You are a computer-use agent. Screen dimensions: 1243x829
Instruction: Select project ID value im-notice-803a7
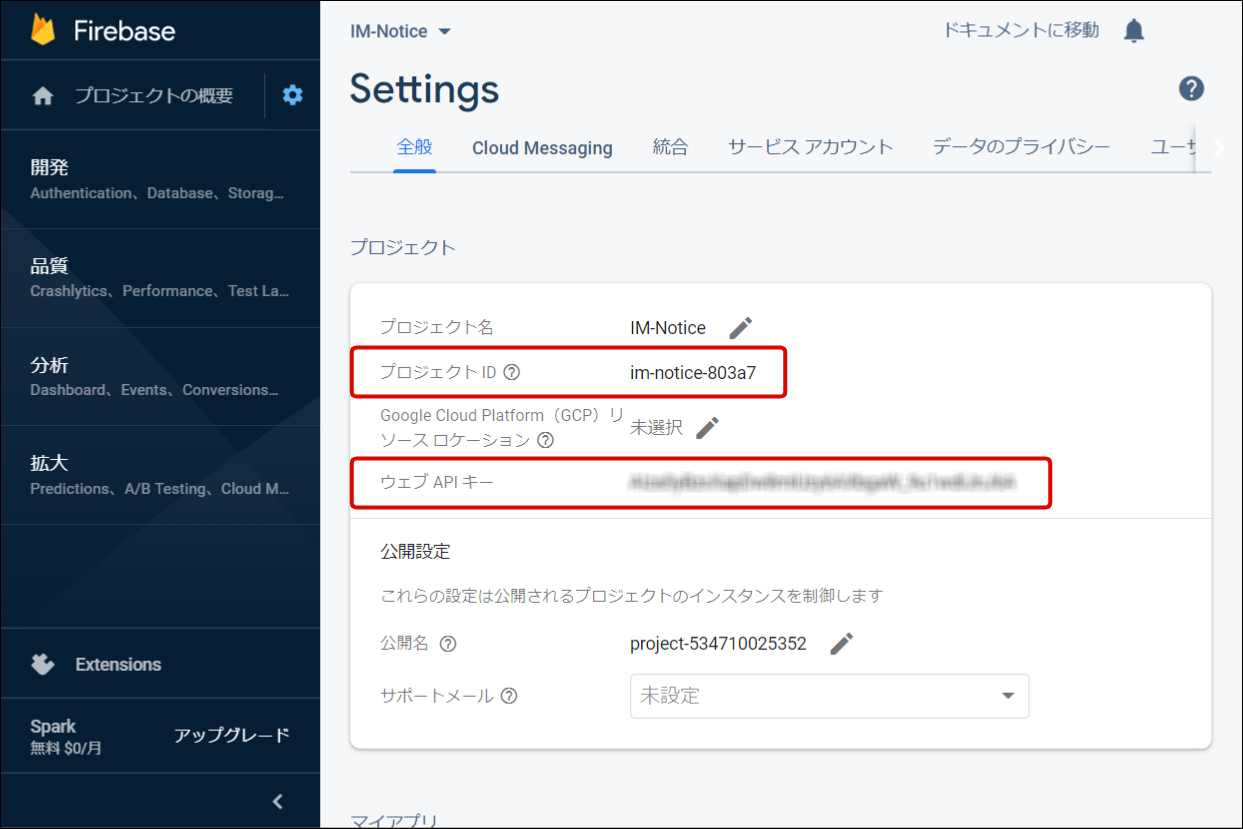coord(693,373)
